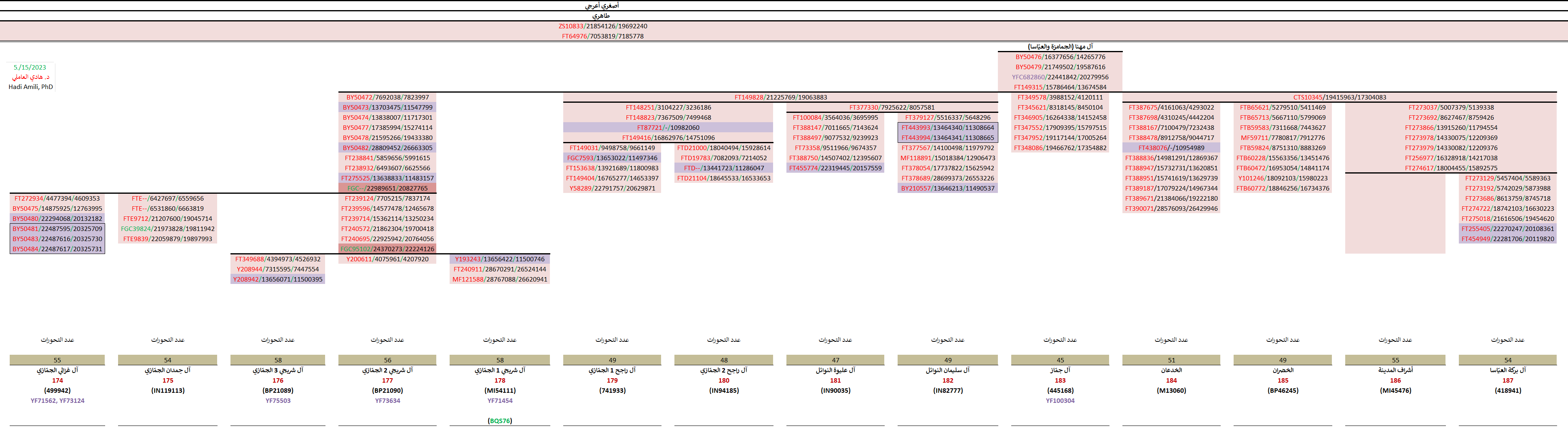Click the FT454949 cell
The width and height of the screenshot is (1568, 432).
1507,239
